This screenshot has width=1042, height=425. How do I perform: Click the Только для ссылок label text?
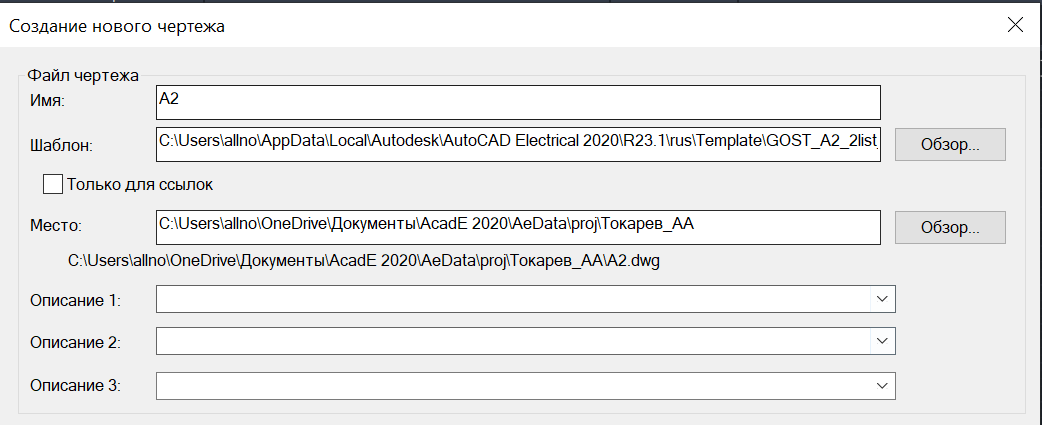click(x=140, y=185)
